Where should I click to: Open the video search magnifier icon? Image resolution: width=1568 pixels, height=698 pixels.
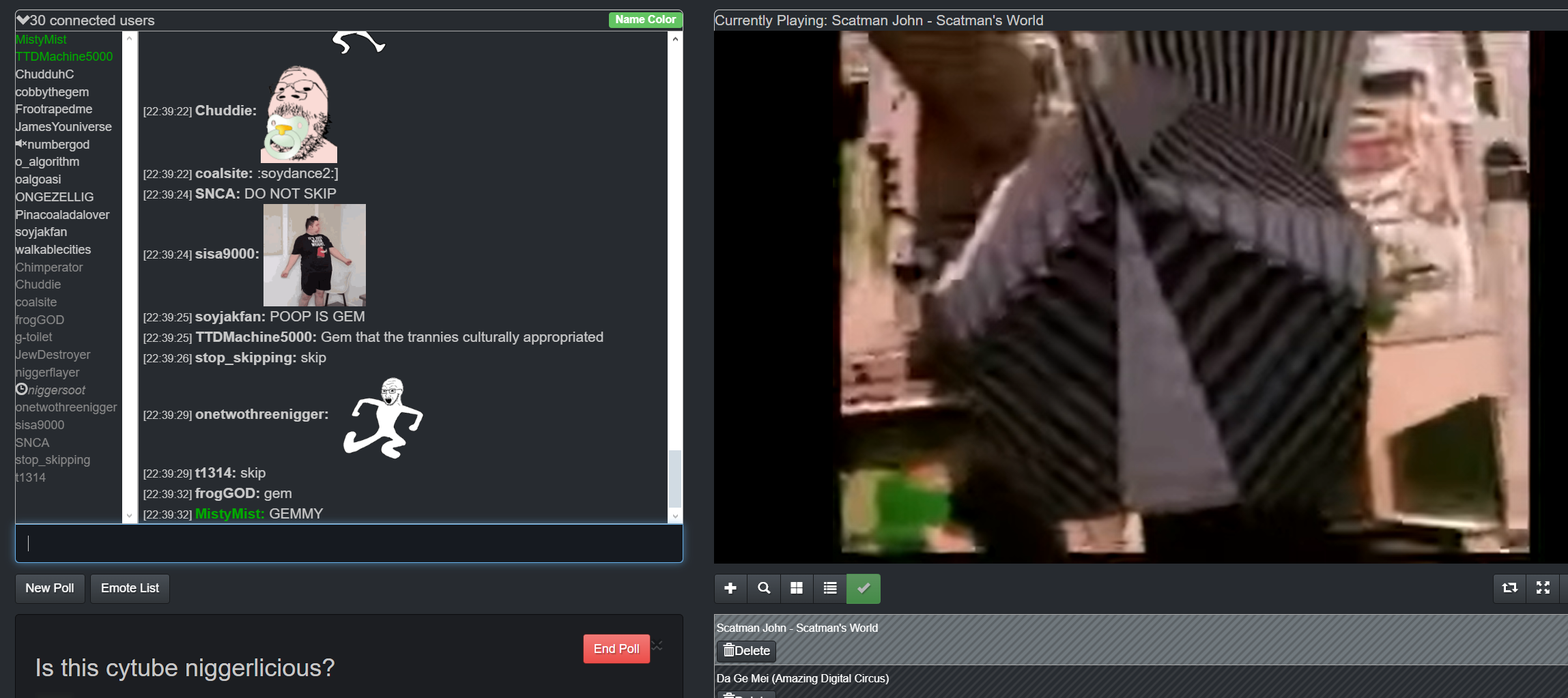coord(764,588)
